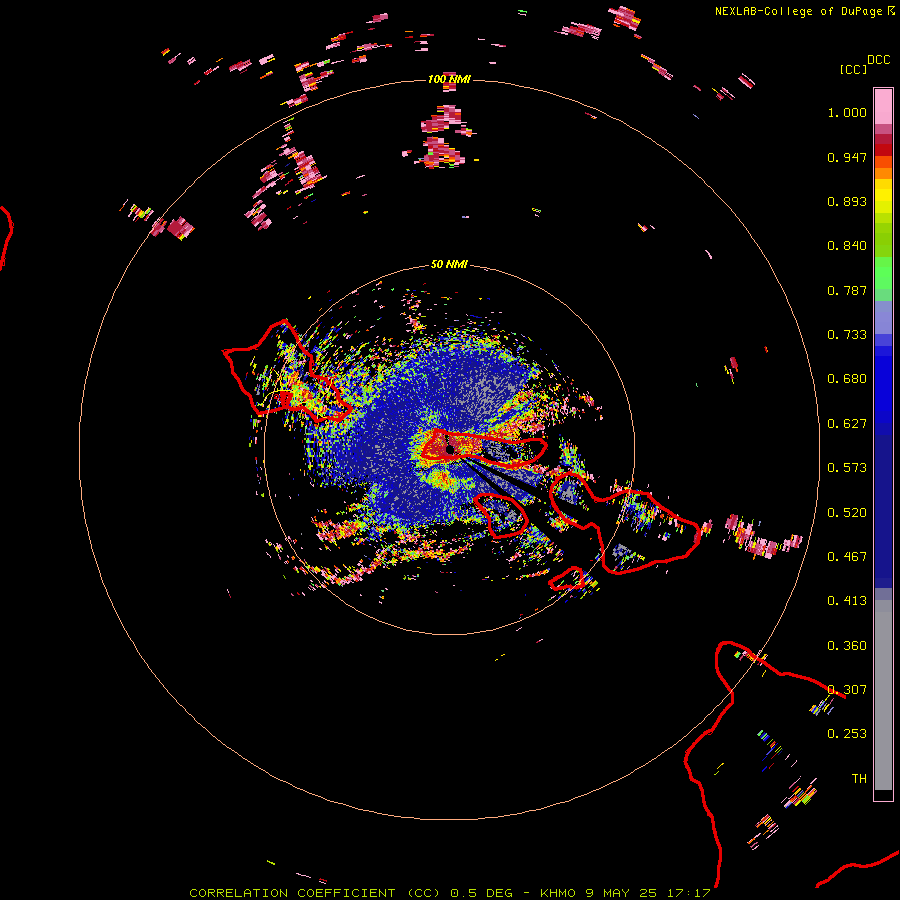900x900 pixels.
Task: Select the 0.360 legend value
Action: [847, 646]
